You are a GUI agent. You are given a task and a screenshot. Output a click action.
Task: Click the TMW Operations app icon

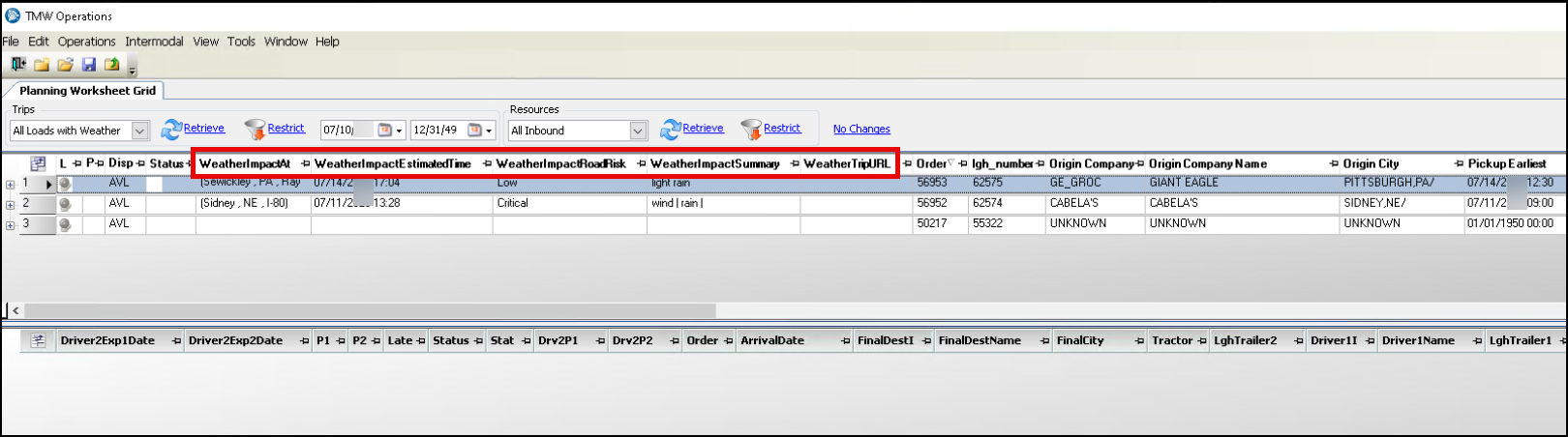(x=13, y=15)
